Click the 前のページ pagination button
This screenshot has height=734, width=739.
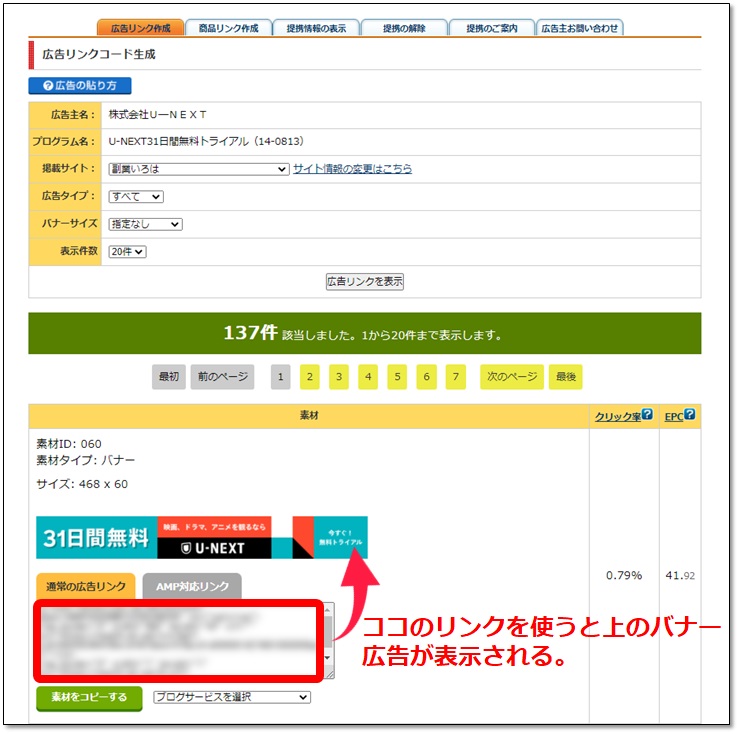point(222,377)
